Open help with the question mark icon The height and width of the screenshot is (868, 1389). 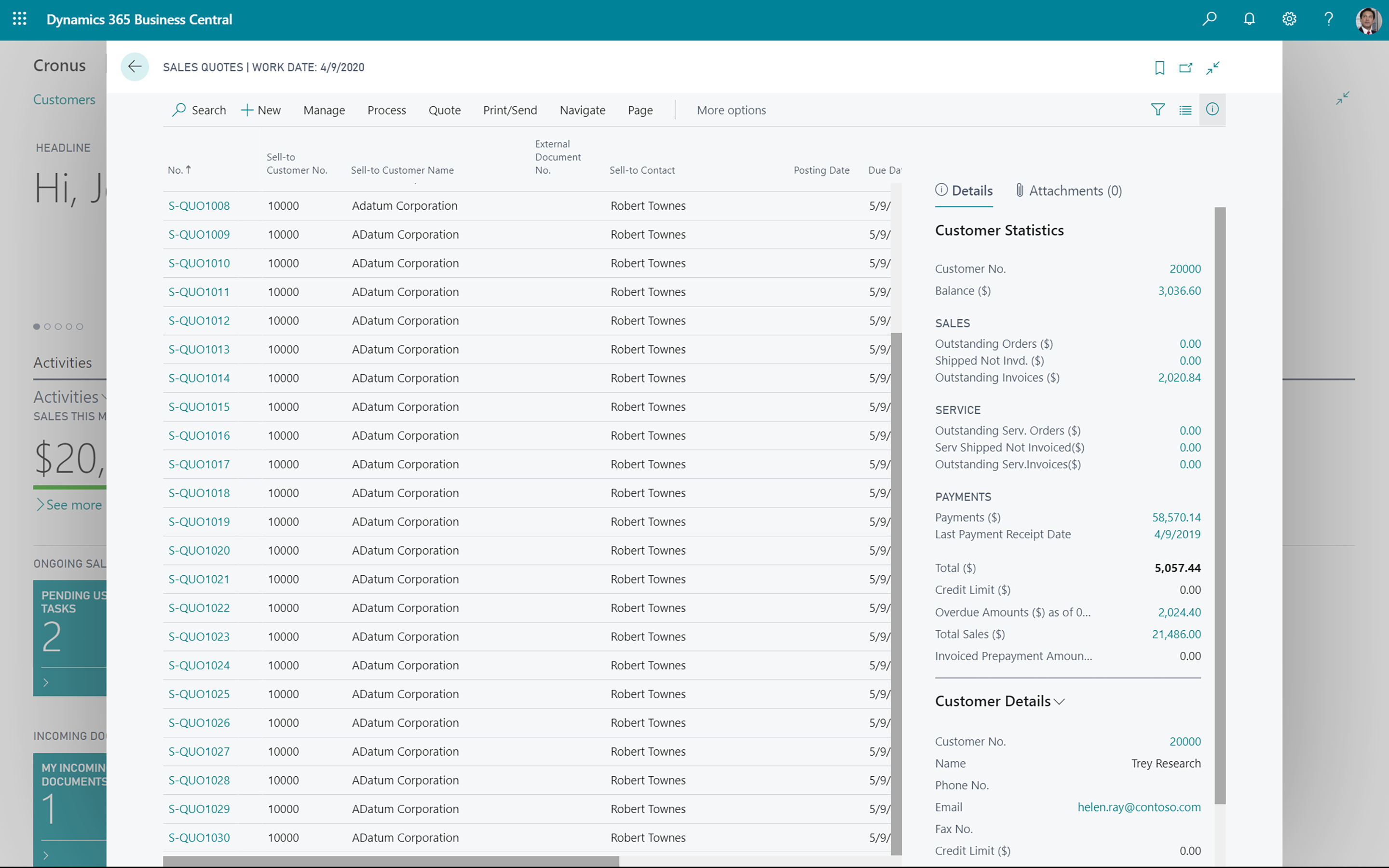[x=1328, y=19]
